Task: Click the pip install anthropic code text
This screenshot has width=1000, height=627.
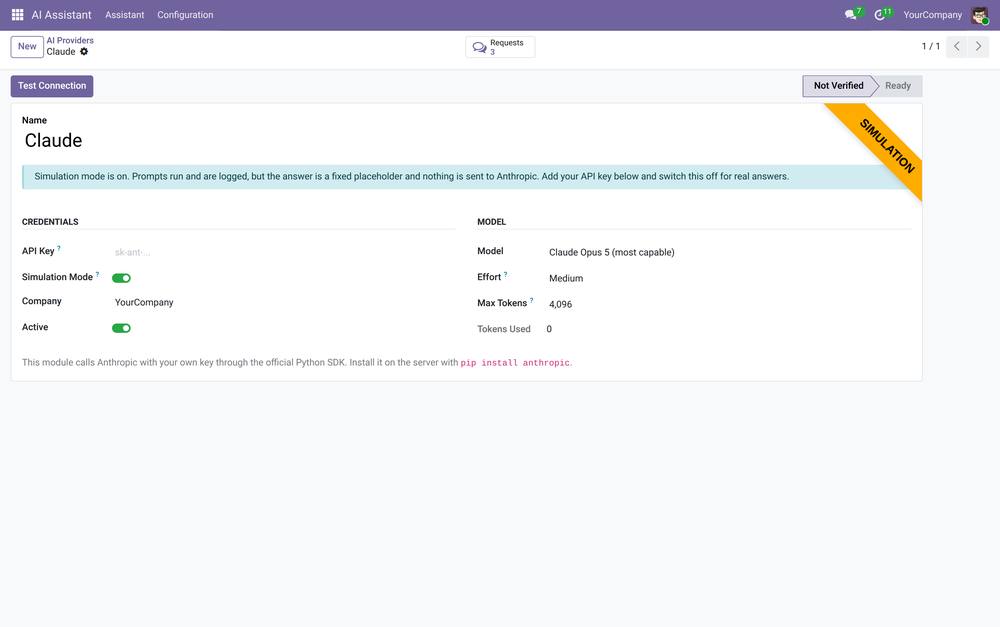Action: pyautogui.click(x=515, y=363)
